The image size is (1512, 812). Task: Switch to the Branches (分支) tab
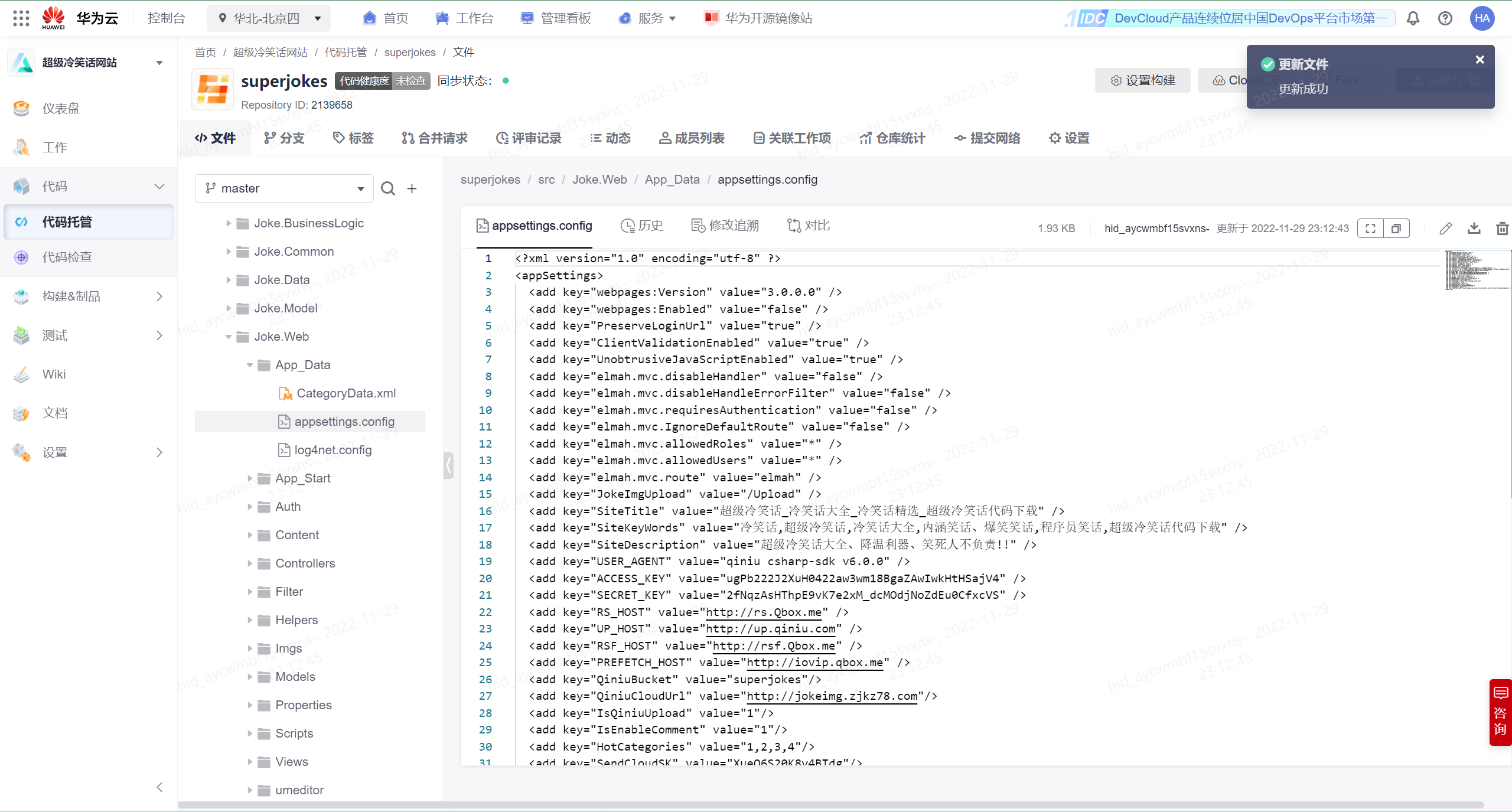click(284, 138)
